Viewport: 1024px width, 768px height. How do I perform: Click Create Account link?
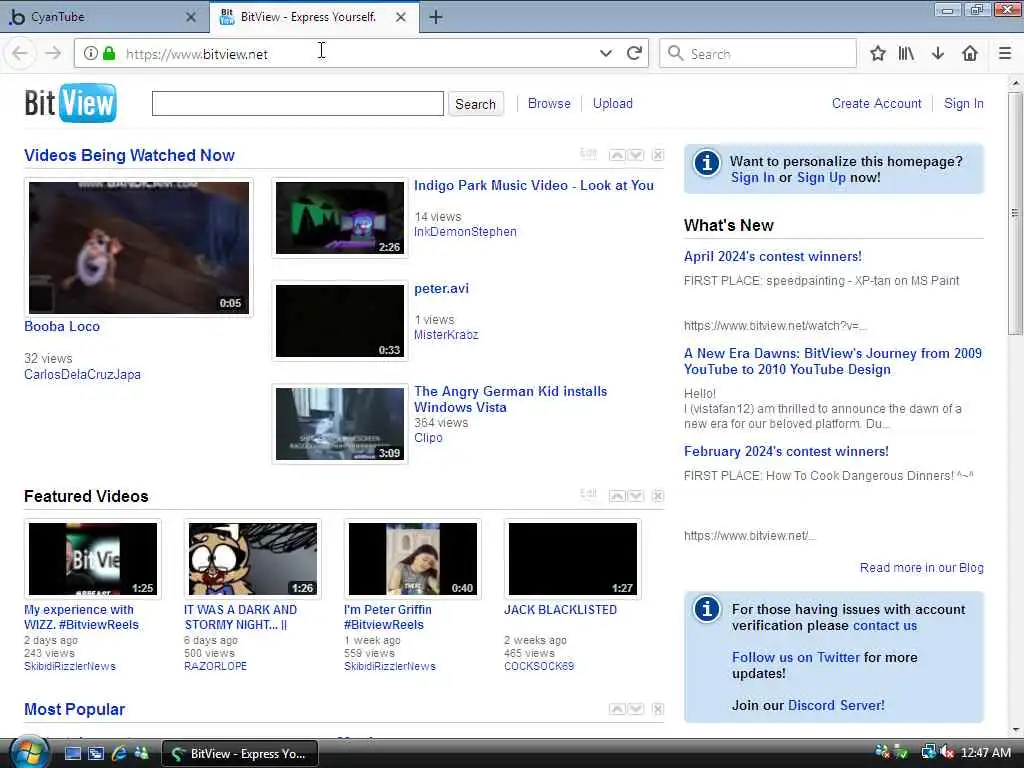click(x=876, y=103)
